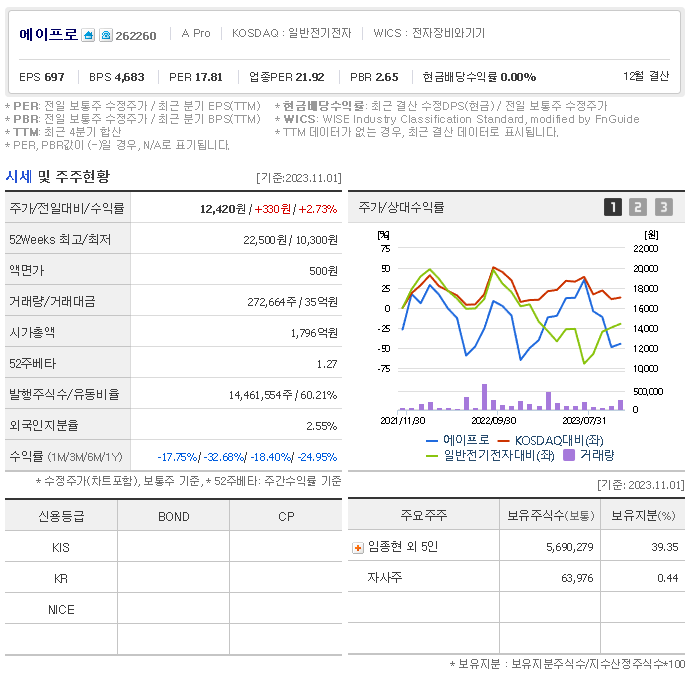Click the telephone icon beside code 262260

point(106,35)
